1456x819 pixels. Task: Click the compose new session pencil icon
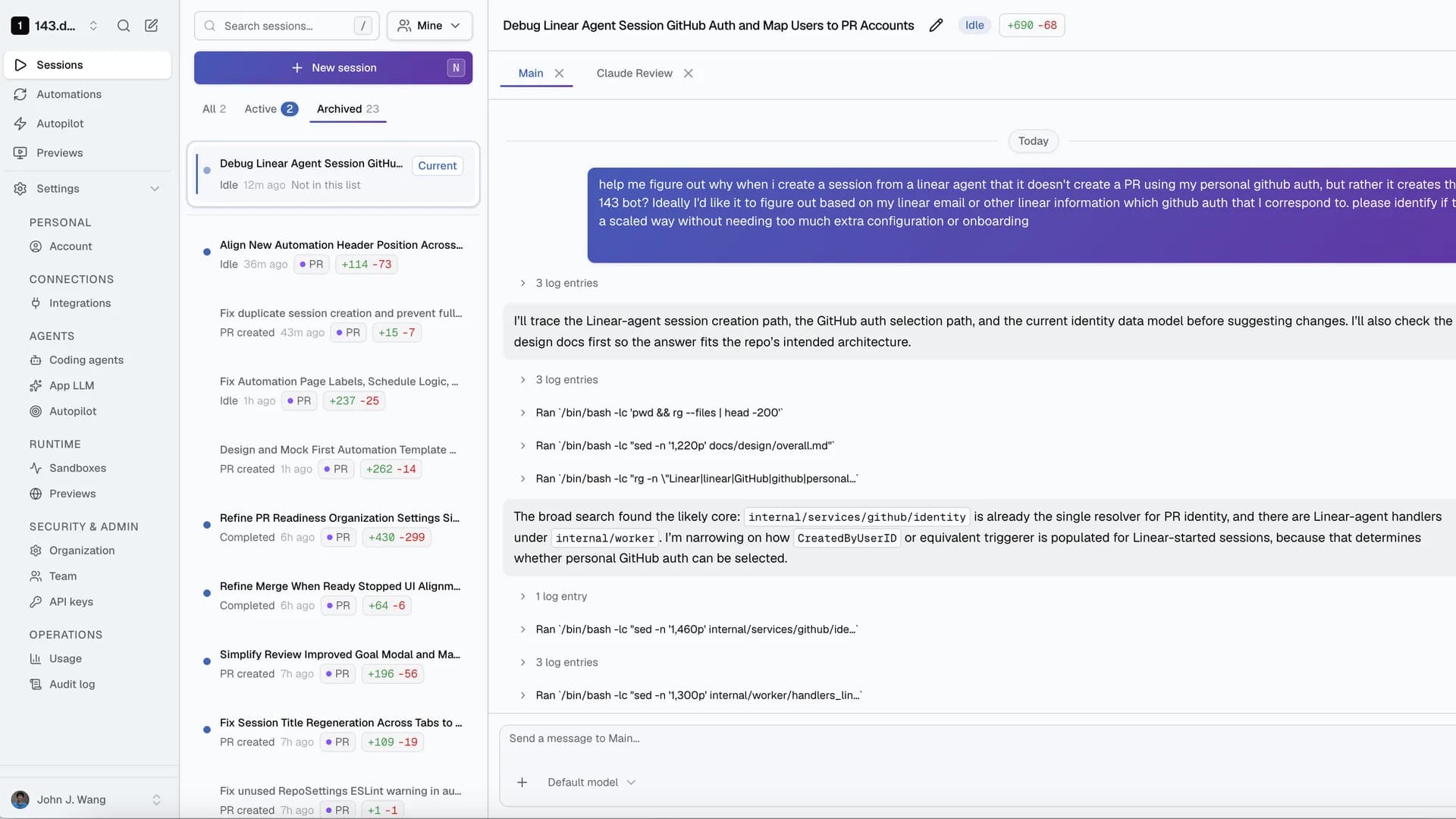(x=152, y=26)
